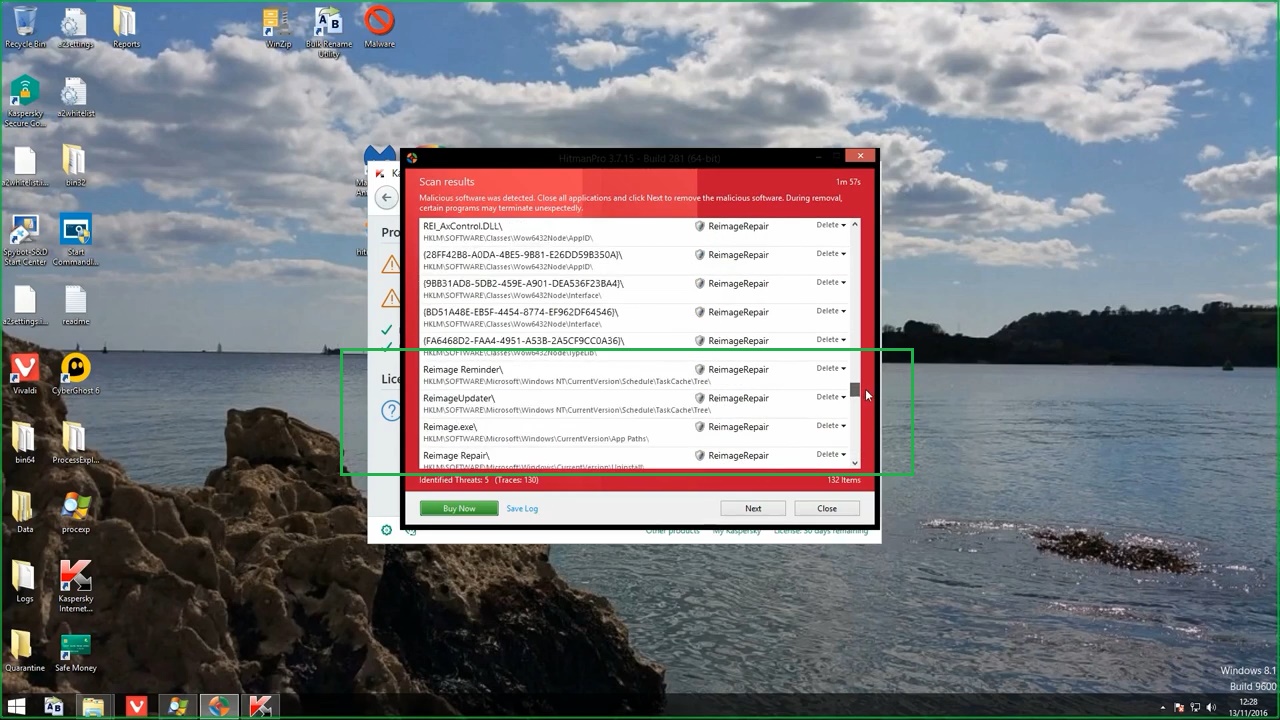Select the {BD51A48E-EB5F-4454-8774-EF962DF64546}\ entry

634,318
